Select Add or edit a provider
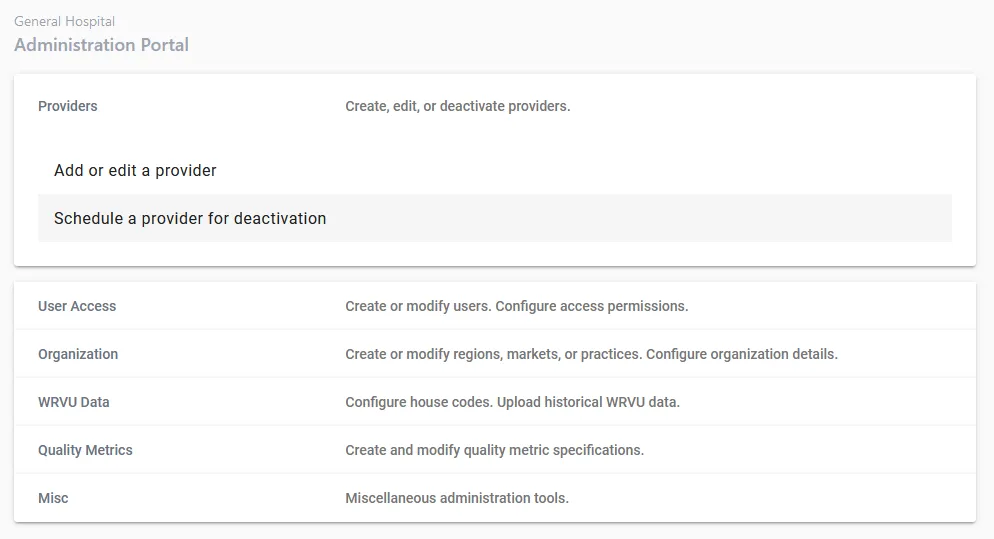 [135, 170]
